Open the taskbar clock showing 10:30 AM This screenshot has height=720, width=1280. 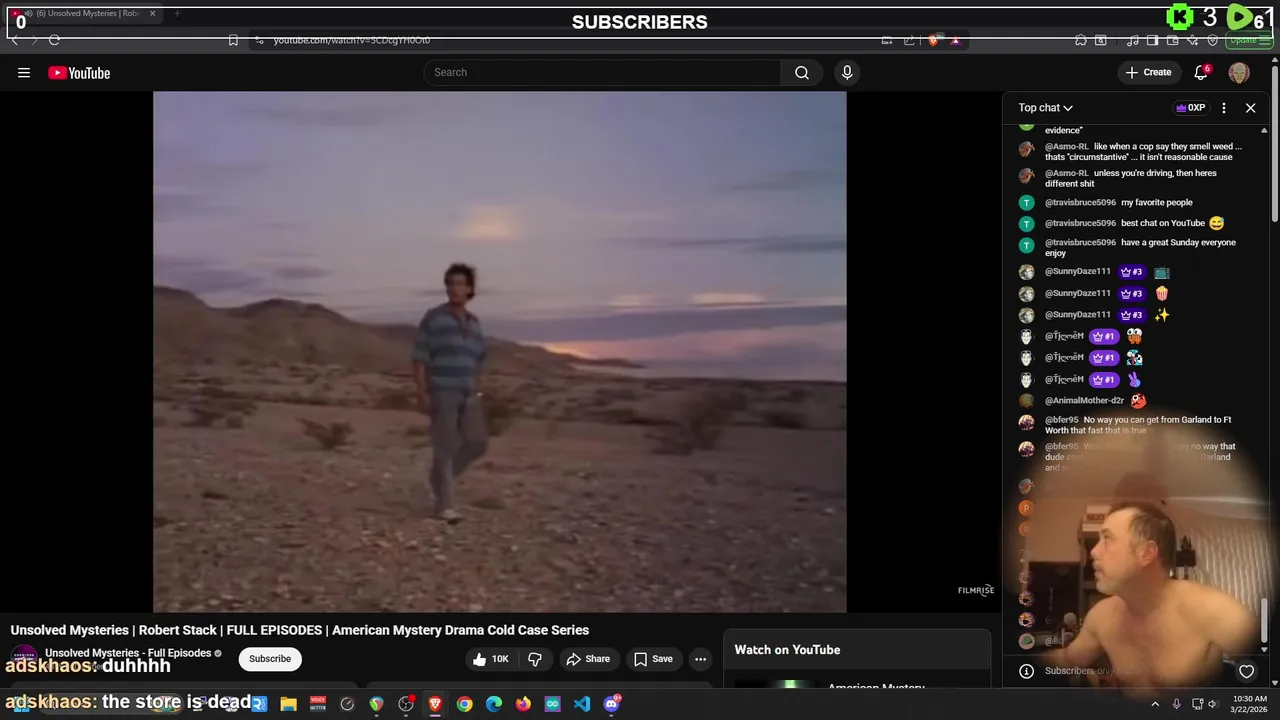(x=1250, y=704)
